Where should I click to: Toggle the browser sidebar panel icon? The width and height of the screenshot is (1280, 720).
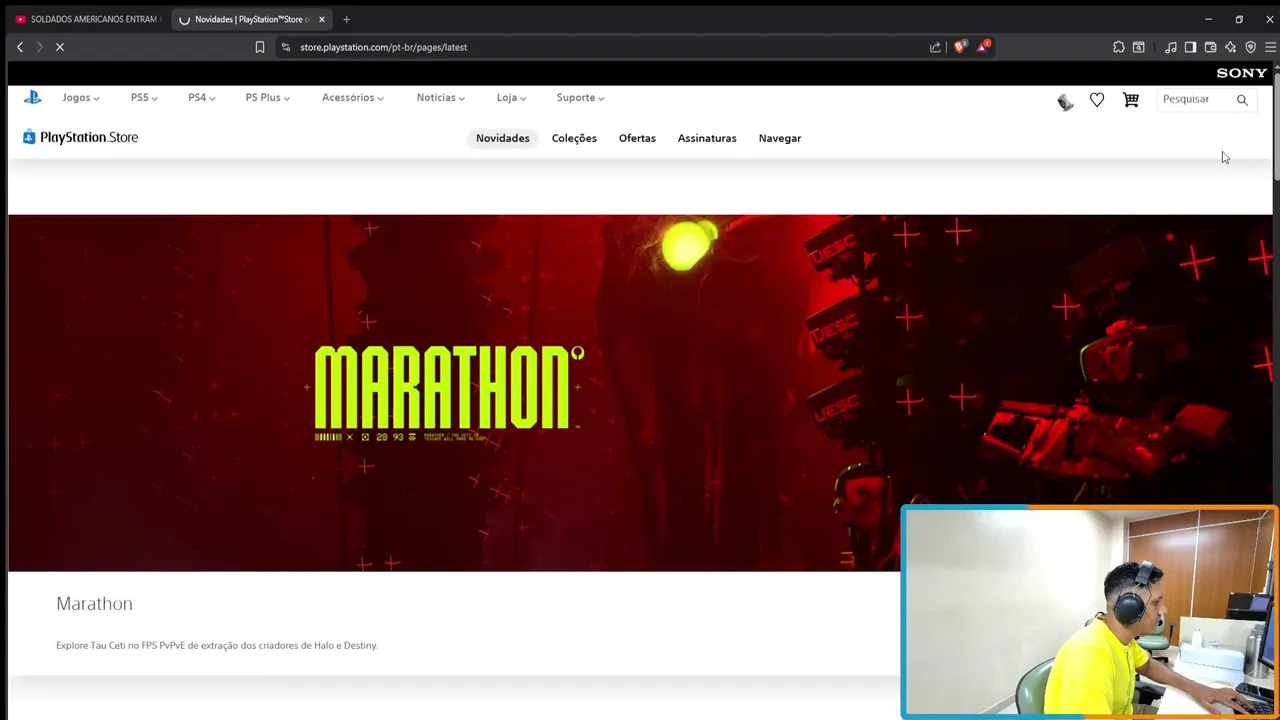point(1190,47)
